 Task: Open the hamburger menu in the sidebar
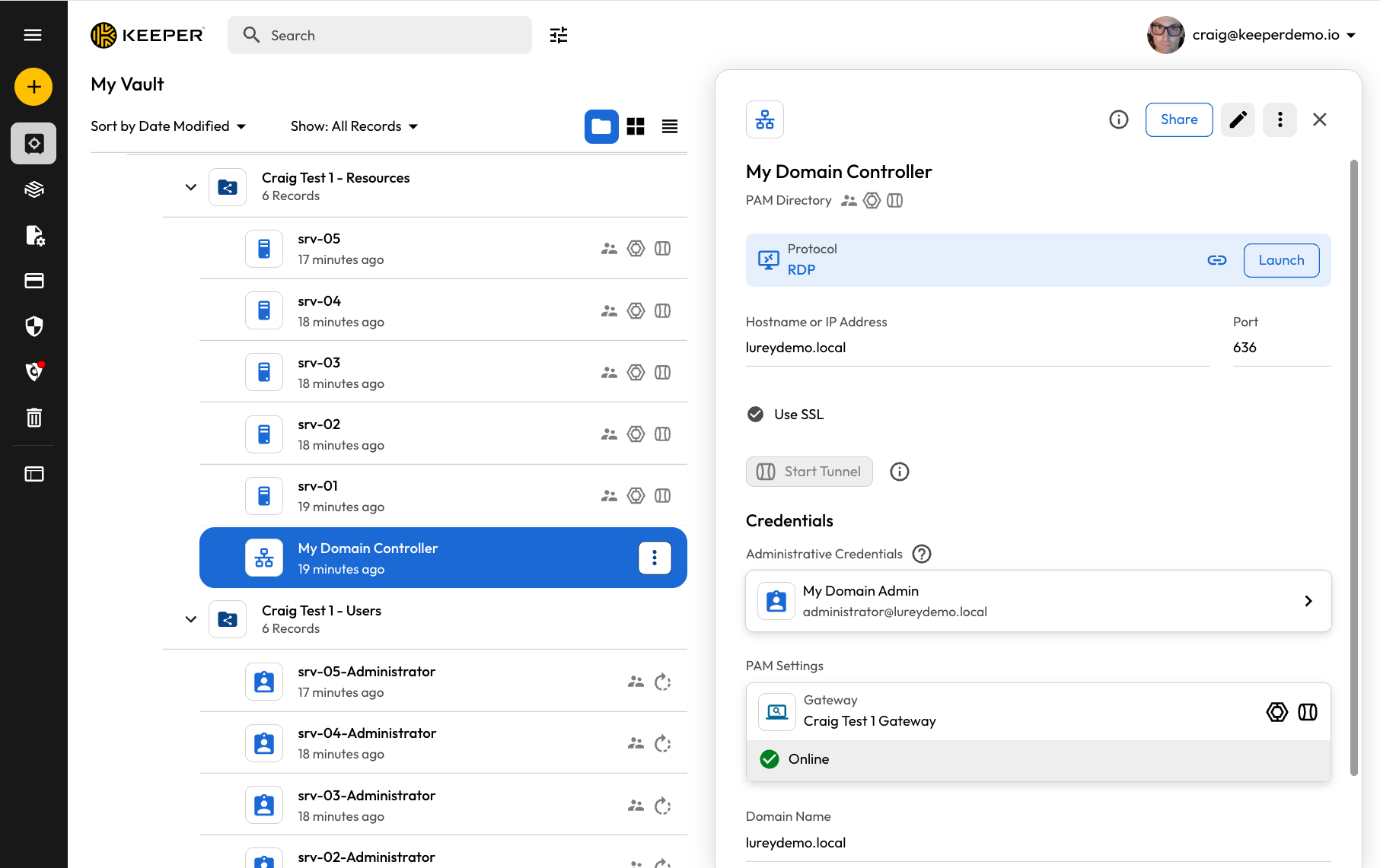click(x=33, y=35)
